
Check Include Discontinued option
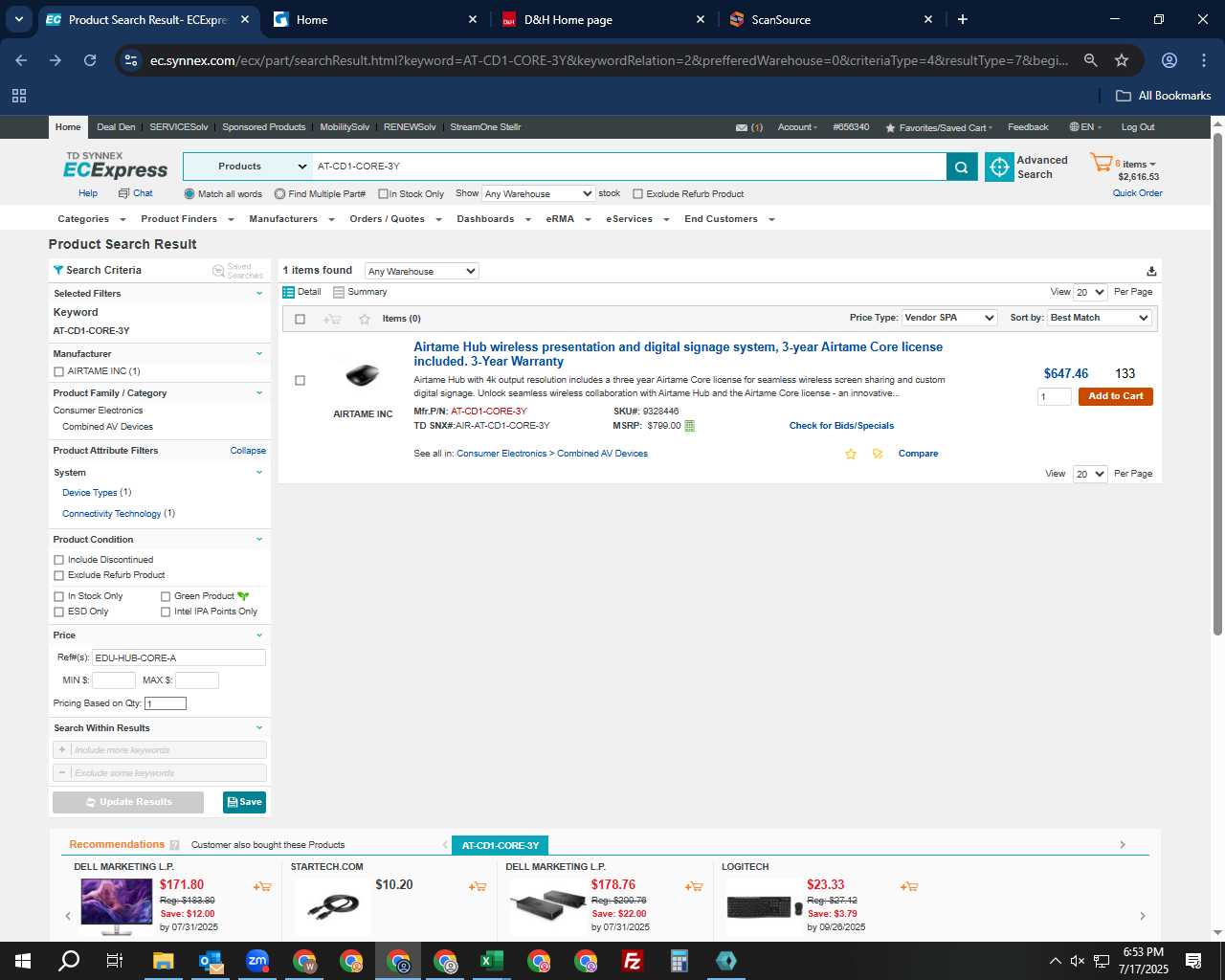(59, 560)
